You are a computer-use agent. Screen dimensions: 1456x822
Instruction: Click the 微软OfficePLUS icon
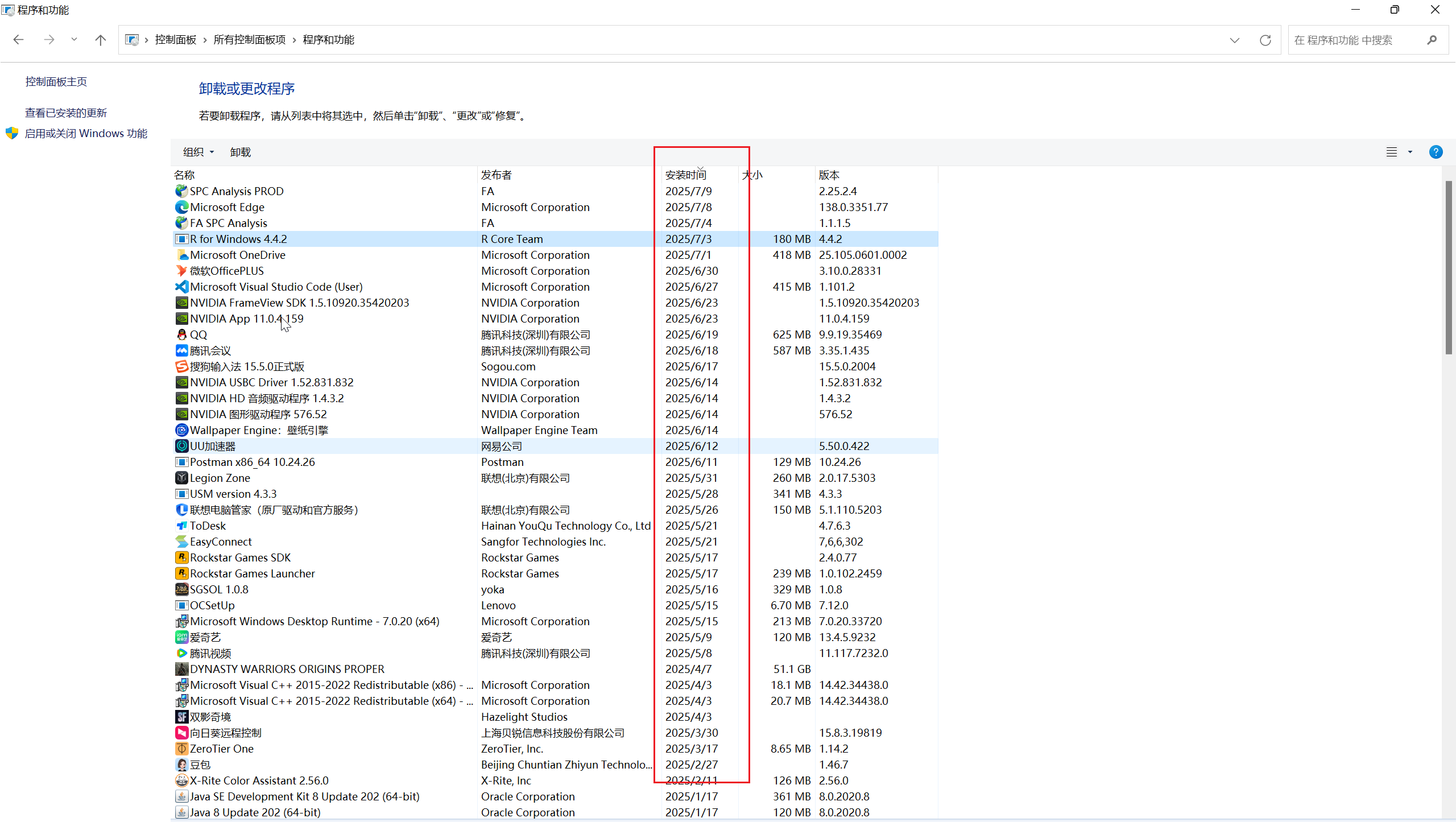pyautogui.click(x=181, y=271)
